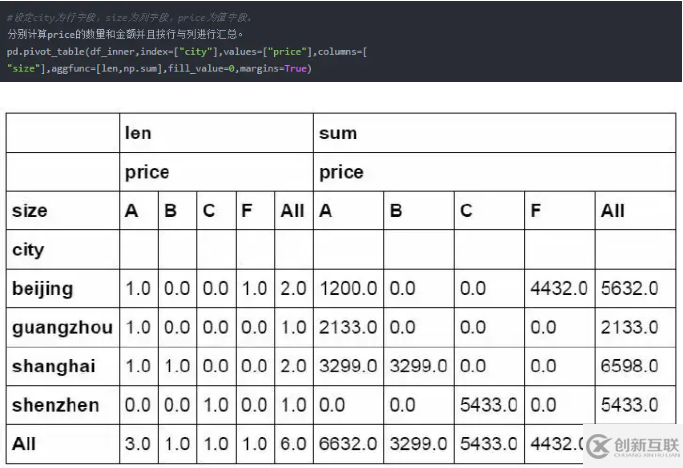Click the 'city' index label cell
This screenshot has width=683, height=468.
(28, 250)
